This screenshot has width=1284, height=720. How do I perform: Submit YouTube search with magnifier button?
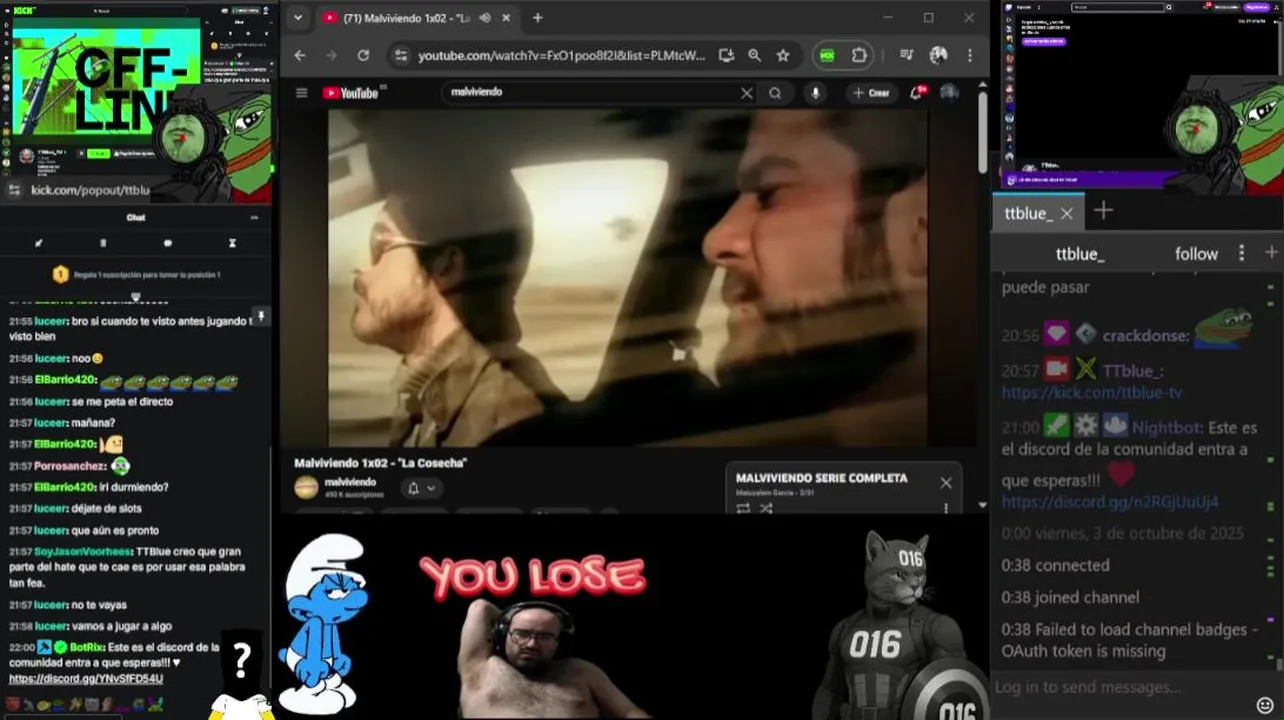pyautogui.click(x=775, y=93)
